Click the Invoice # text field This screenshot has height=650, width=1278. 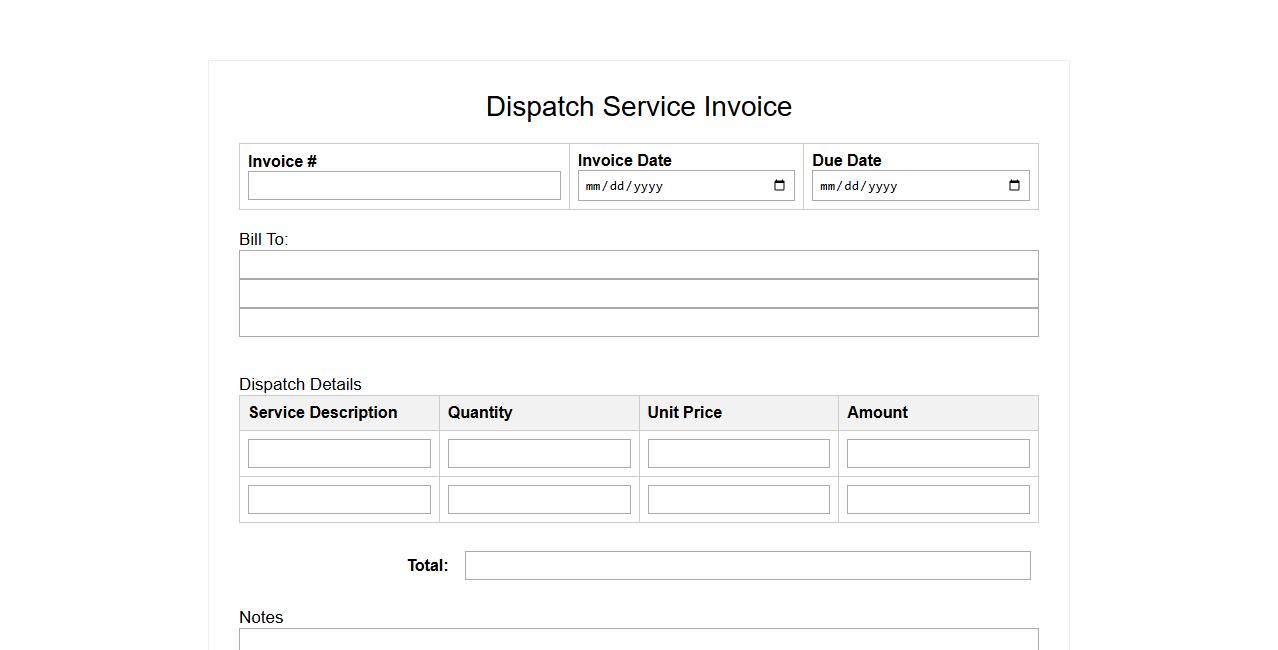[x=404, y=186]
